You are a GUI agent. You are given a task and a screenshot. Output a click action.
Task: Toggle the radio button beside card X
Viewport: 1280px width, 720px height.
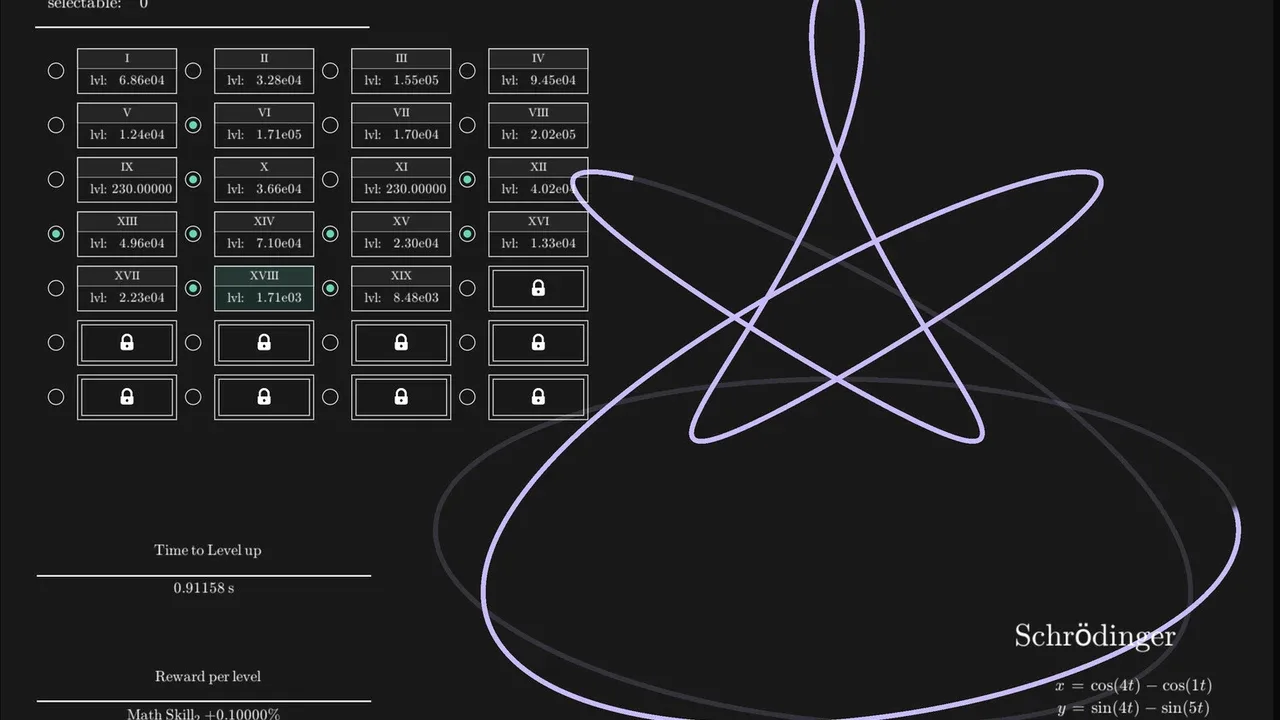[x=193, y=179]
